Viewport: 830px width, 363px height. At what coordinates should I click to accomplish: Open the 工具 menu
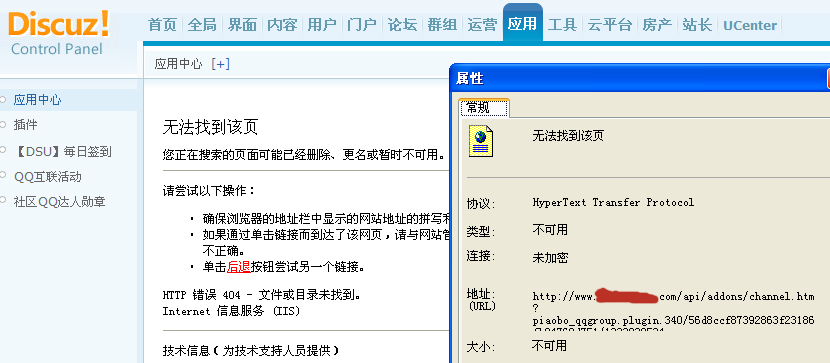click(x=562, y=25)
